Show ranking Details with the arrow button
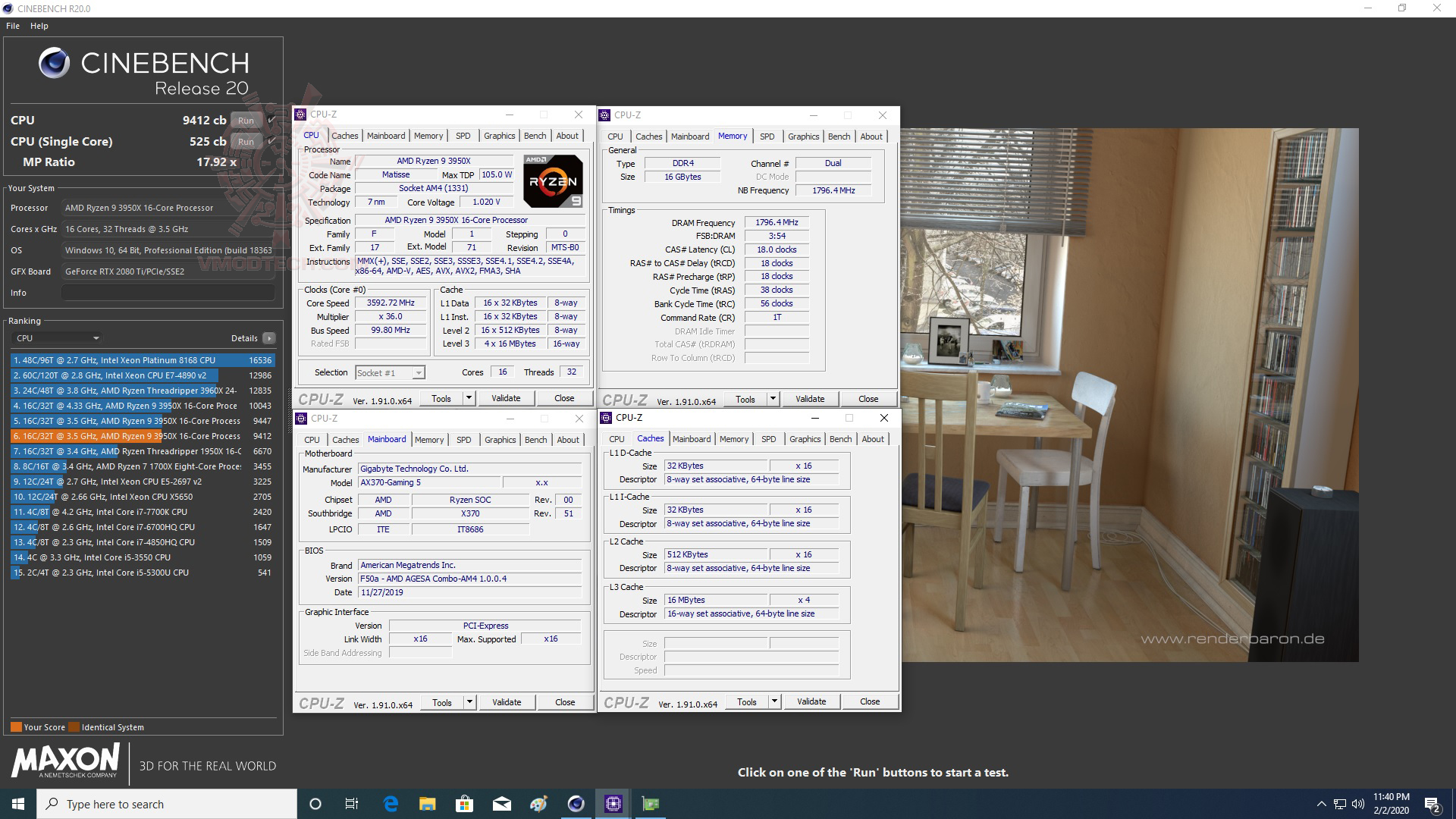Screen dimensions: 1456x819 tap(269, 338)
